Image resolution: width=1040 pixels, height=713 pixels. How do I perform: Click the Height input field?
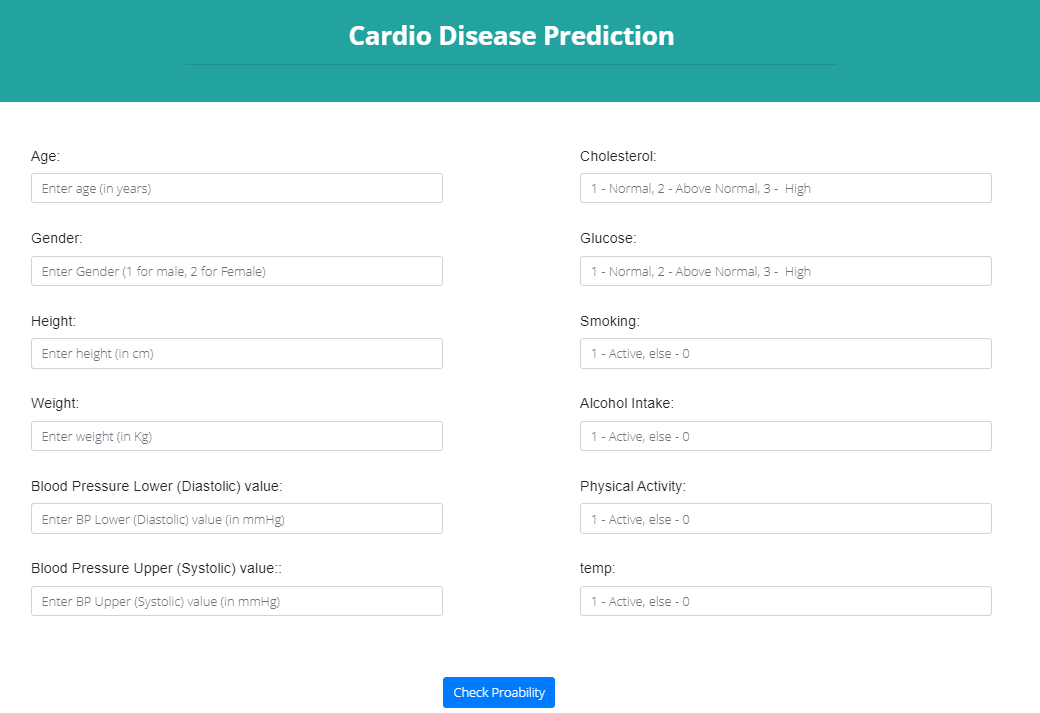[236, 353]
